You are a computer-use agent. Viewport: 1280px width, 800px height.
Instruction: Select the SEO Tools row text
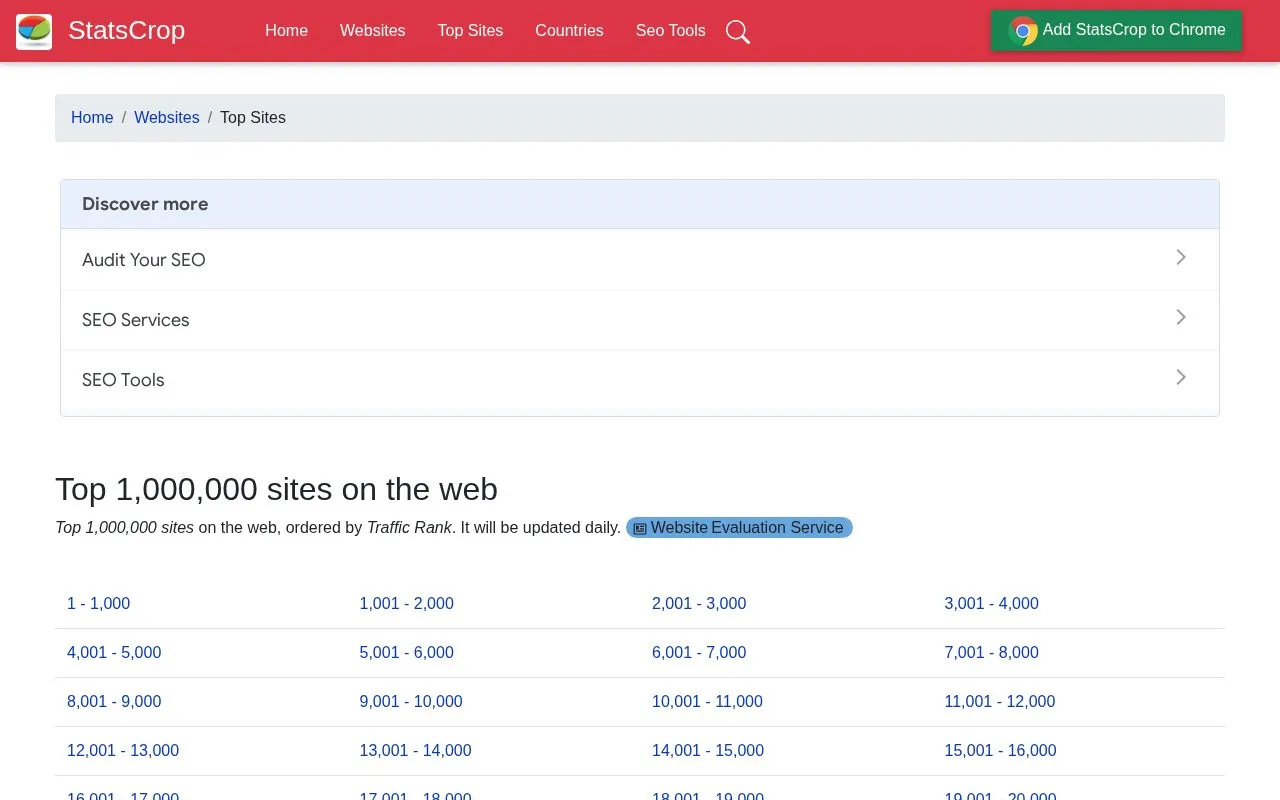123,380
